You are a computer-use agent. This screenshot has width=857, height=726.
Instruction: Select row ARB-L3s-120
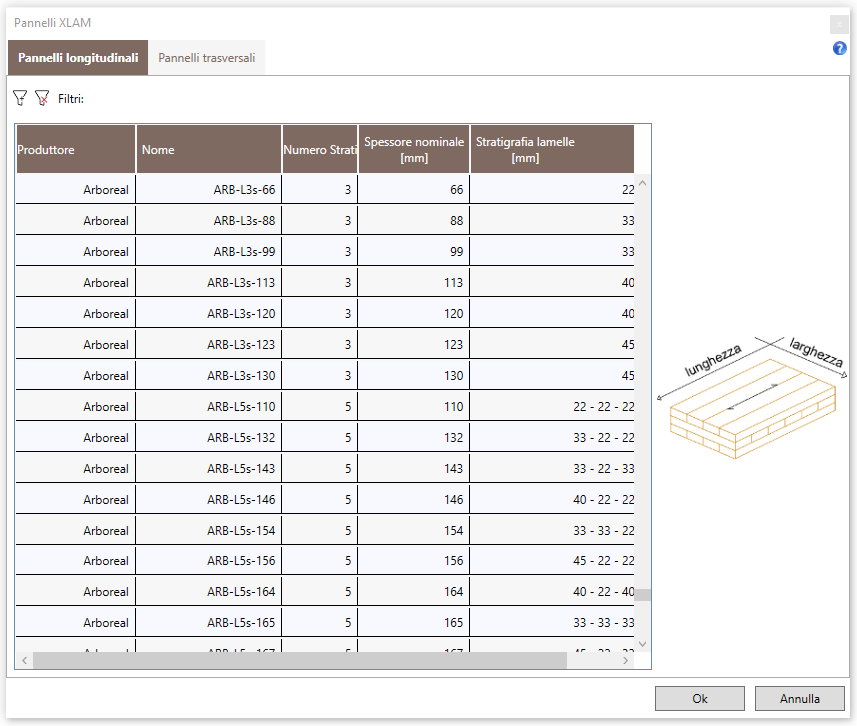point(325,313)
